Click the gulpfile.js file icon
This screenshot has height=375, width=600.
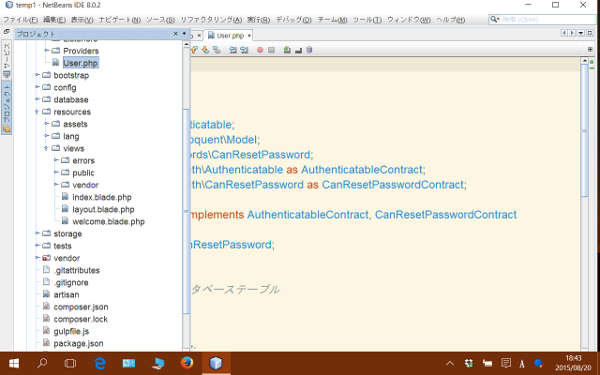tap(46, 331)
